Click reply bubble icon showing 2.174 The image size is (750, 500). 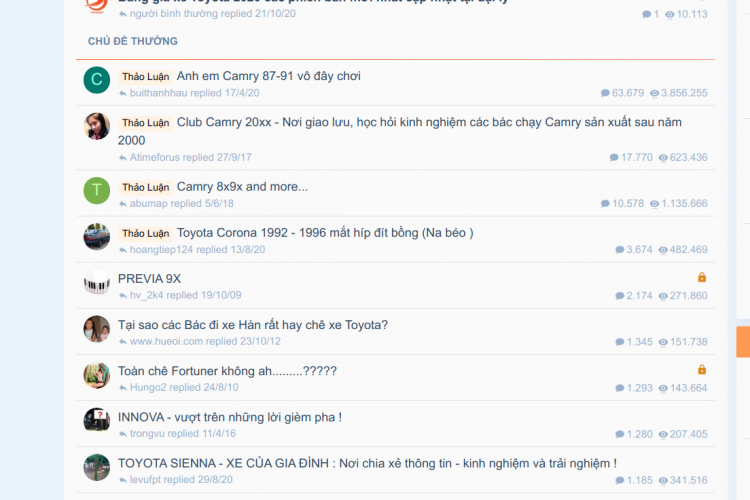620,296
